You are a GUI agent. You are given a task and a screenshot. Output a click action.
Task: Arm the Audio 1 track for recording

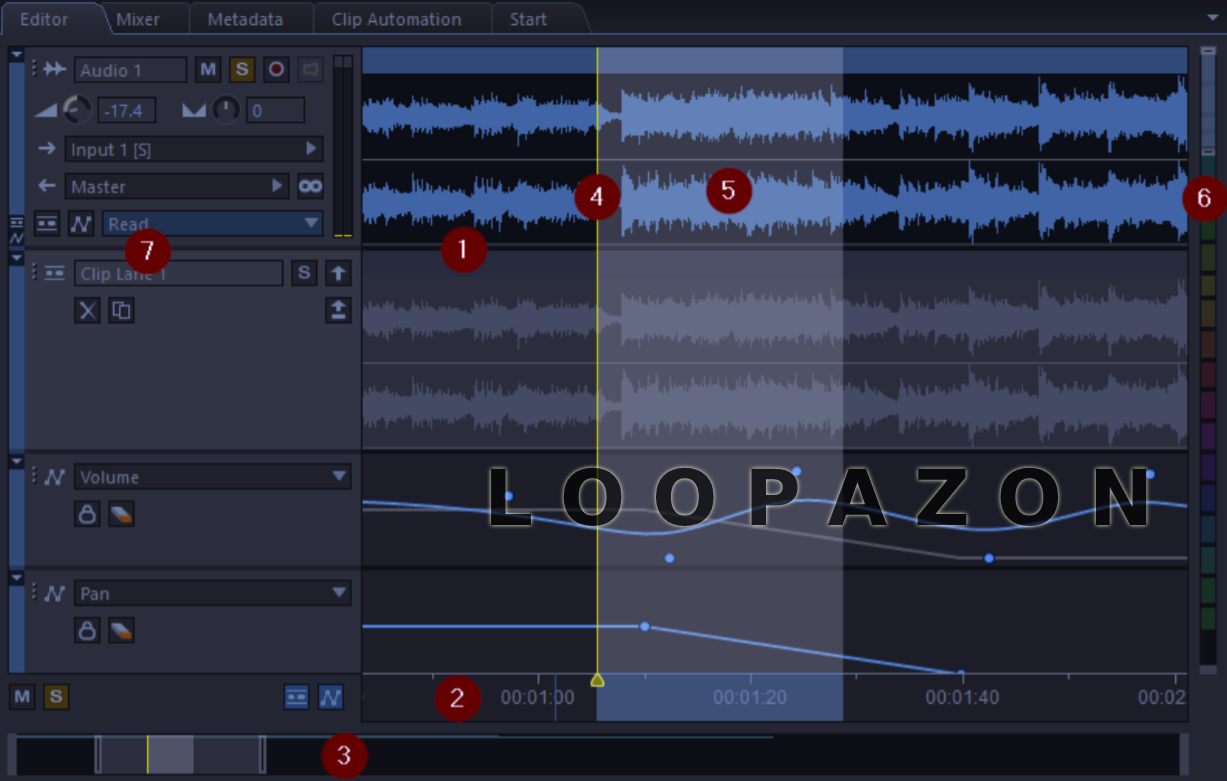[276, 69]
